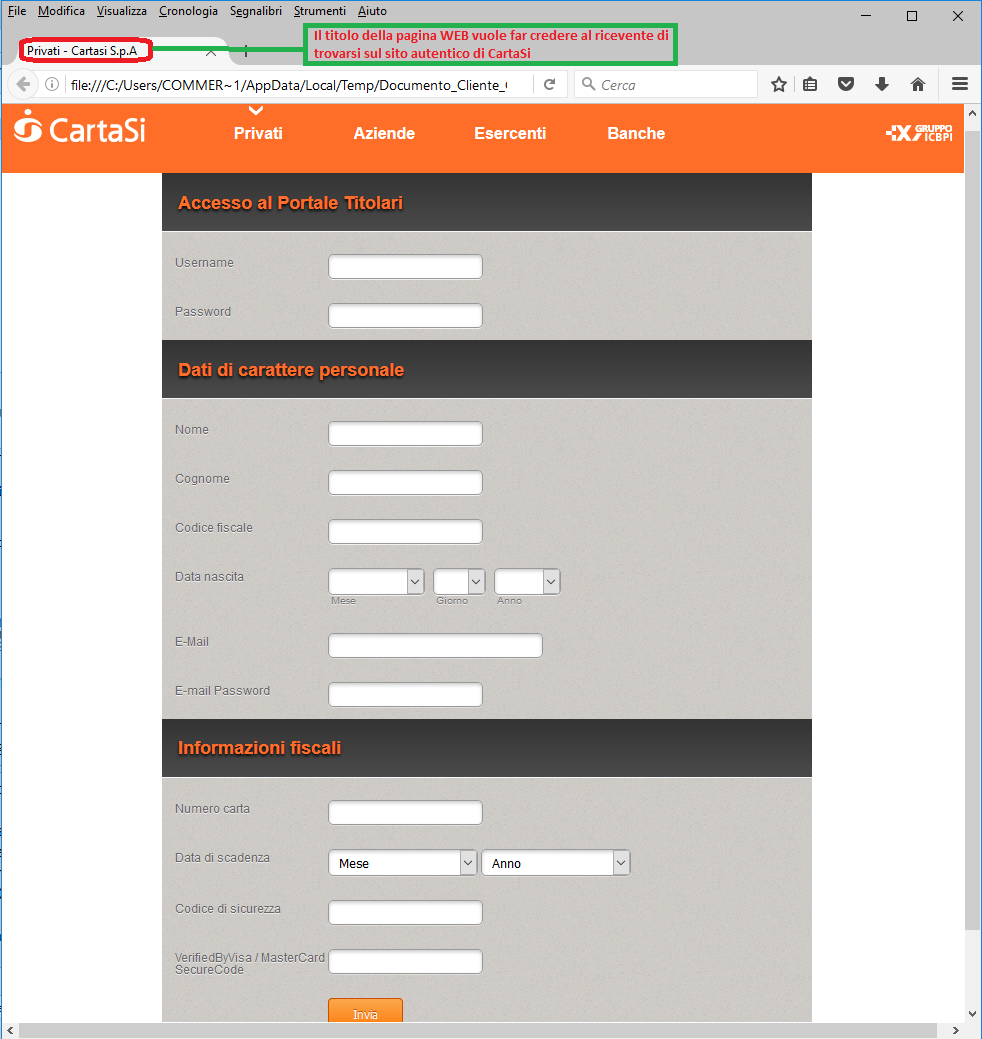Open the Aiuto menu
Image resolution: width=982 pixels, height=1039 pixels.
(x=372, y=11)
